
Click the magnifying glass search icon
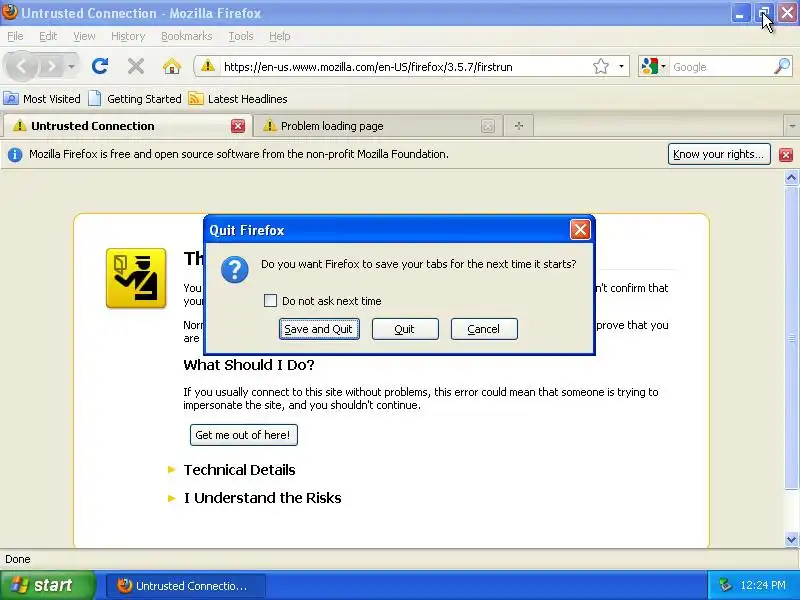(x=782, y=66)
